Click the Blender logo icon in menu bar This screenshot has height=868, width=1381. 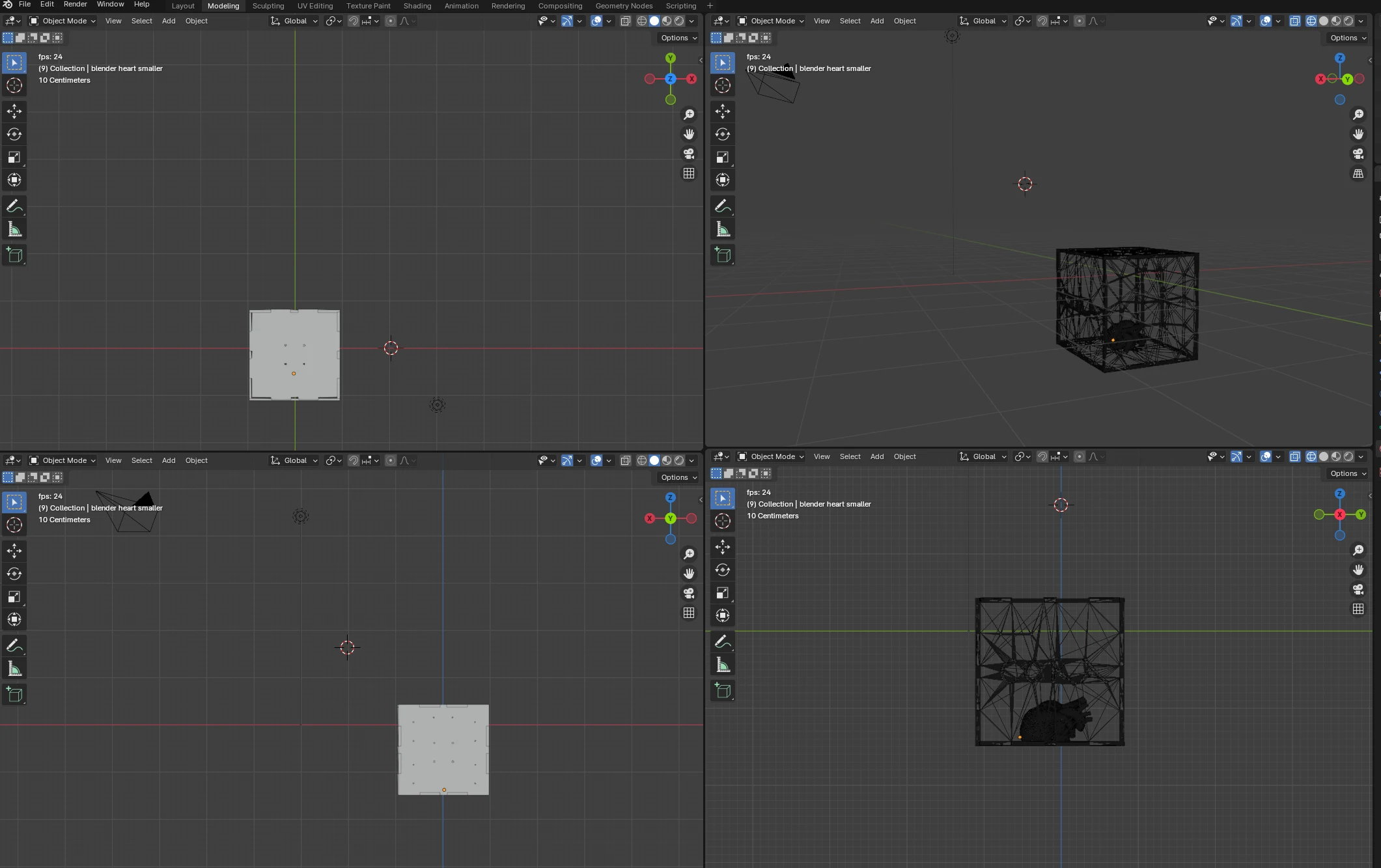pos(8,5)
